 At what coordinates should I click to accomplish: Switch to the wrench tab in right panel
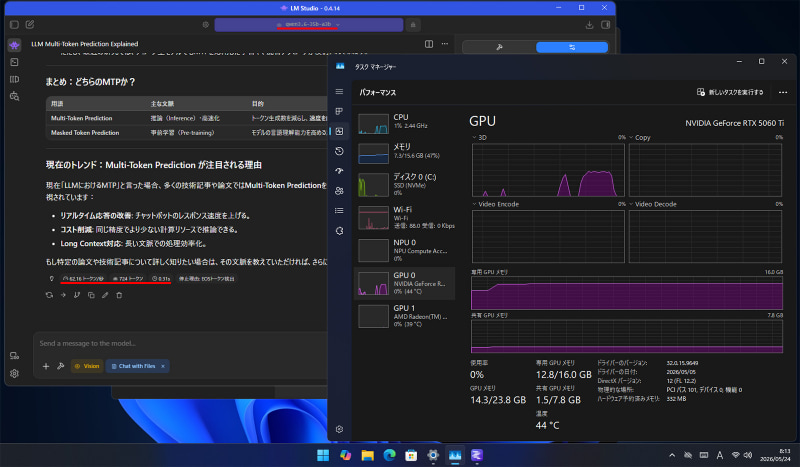(499, 47)
